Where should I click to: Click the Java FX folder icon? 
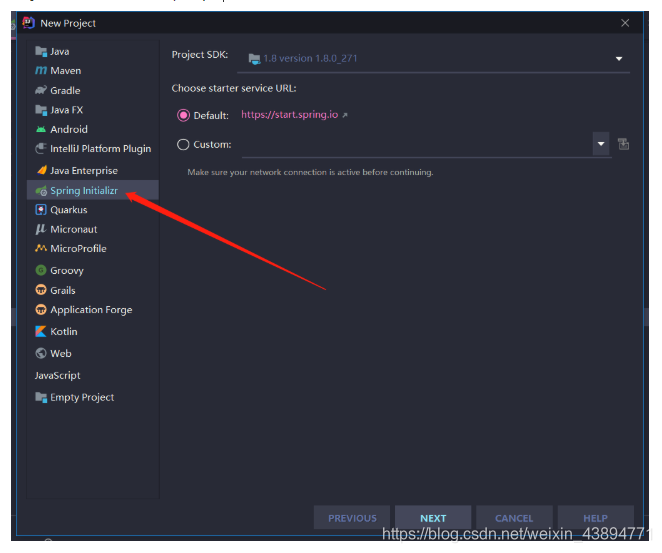tap(41, 110)
